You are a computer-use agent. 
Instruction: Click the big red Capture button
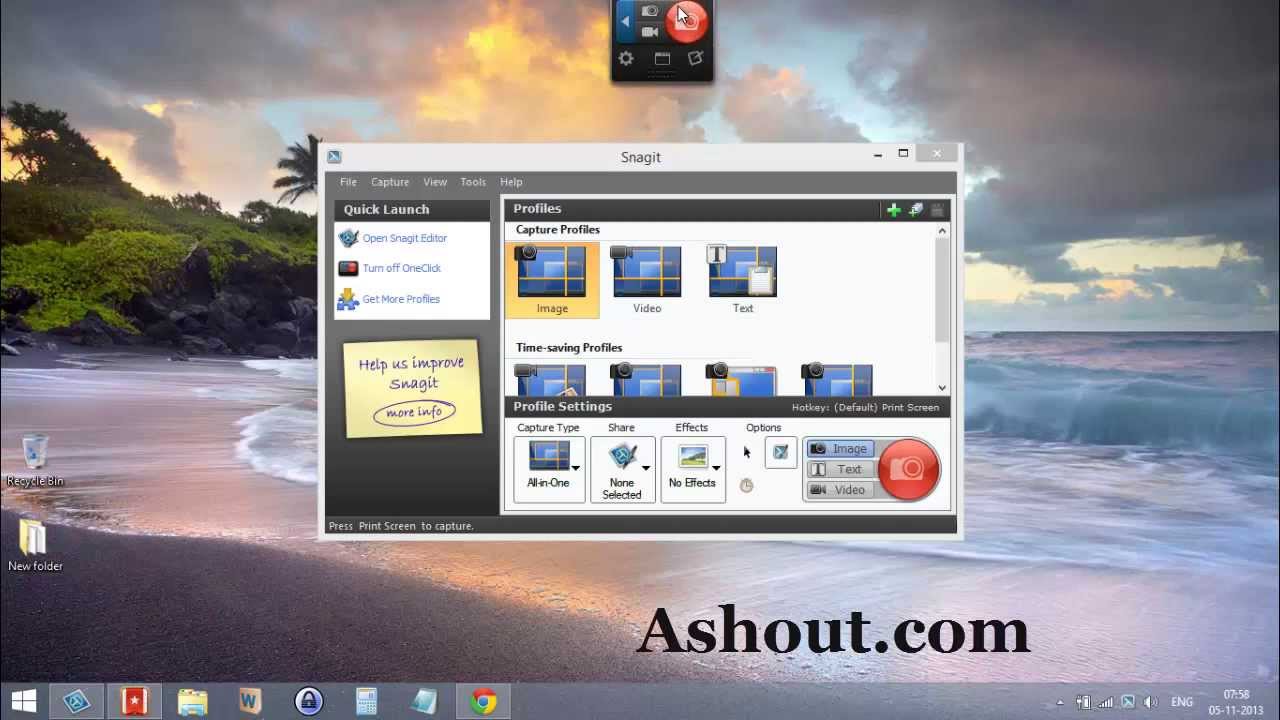[x=908, y=468]
